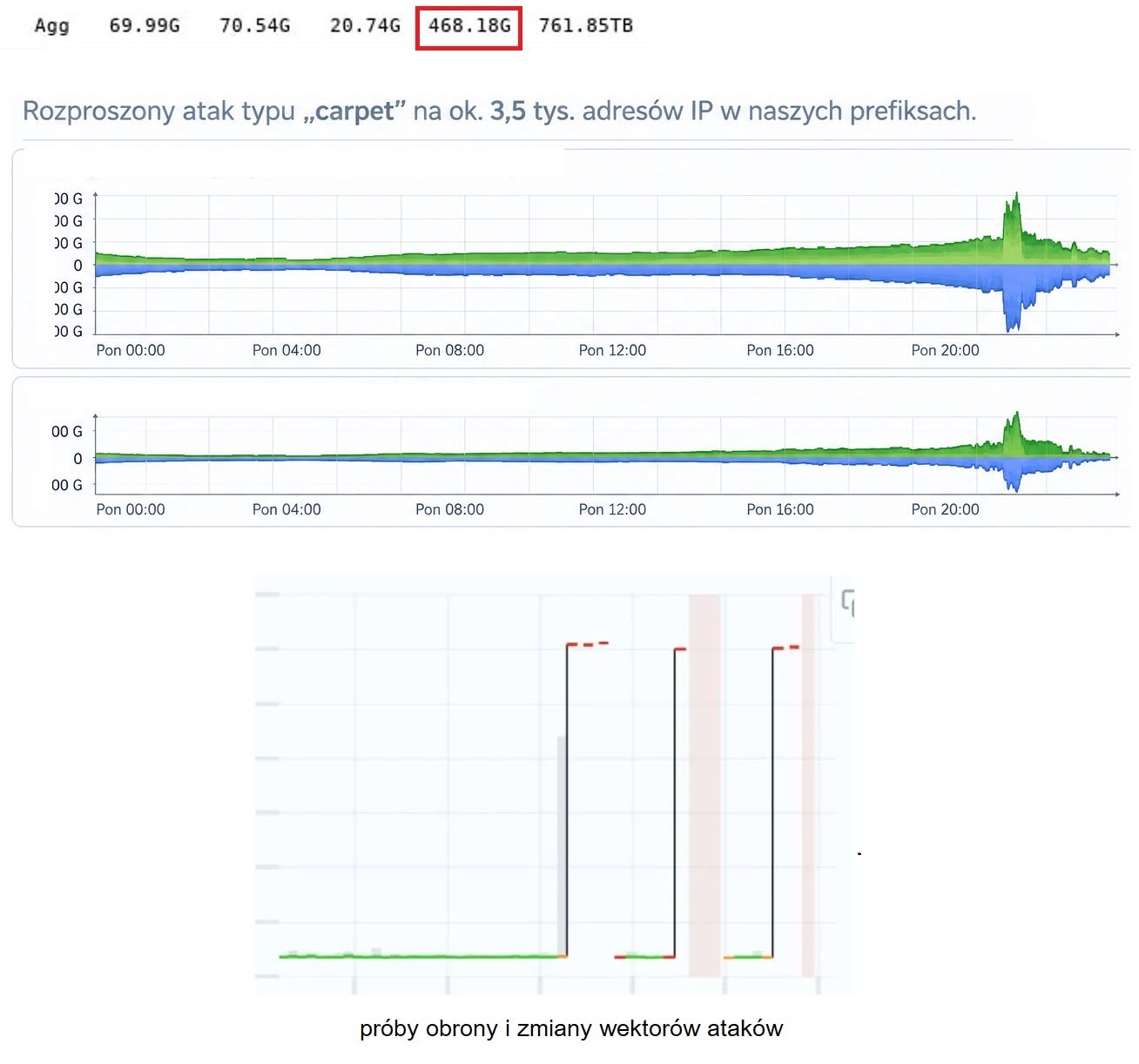
Task: Click Pon 12:00 label on lower traffic chart
Action: pyautogui.click(x=612, y=509)
